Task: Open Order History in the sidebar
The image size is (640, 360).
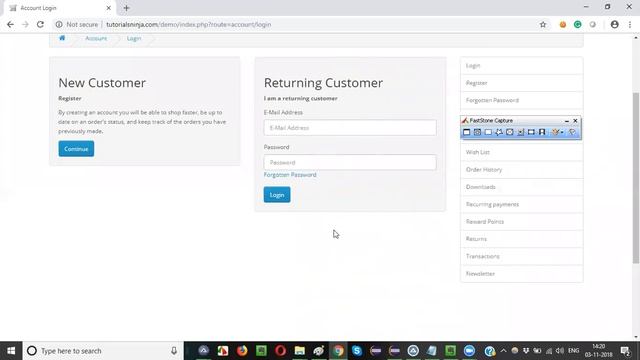Action: (x=522, y=169)
